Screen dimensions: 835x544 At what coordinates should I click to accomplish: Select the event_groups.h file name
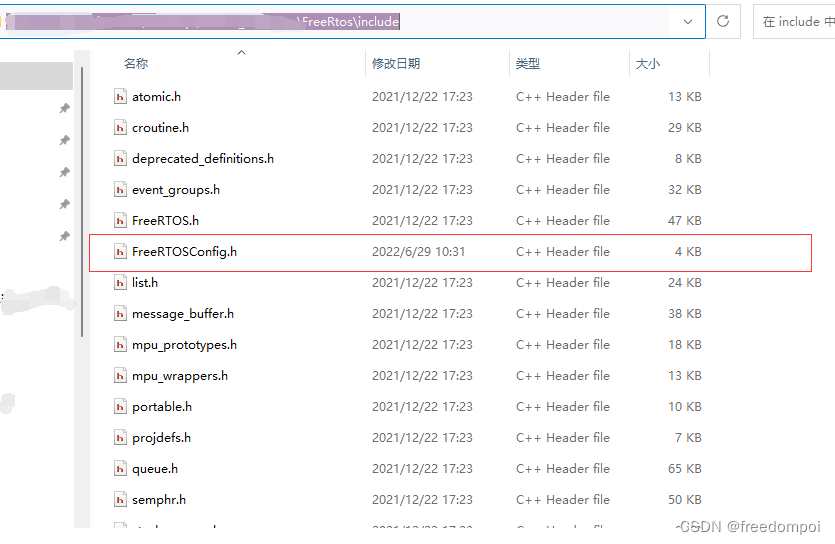176,190
